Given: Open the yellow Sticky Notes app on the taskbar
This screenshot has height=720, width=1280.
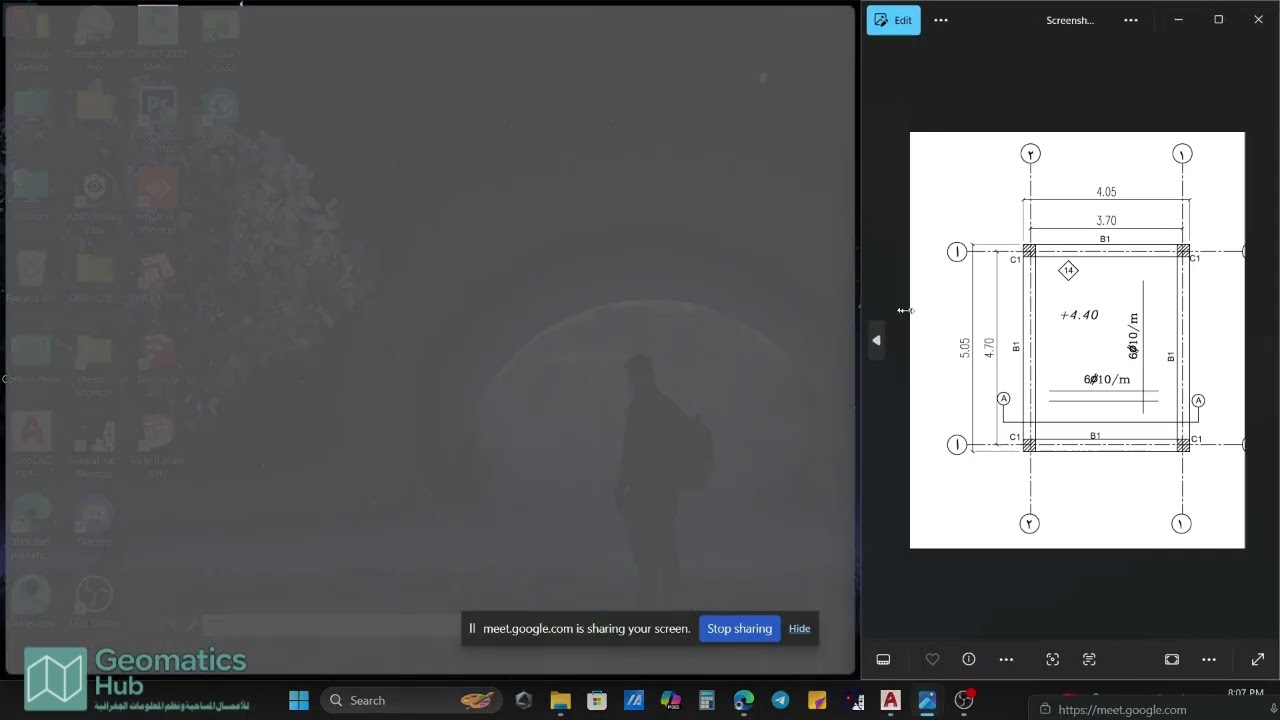Looking at the screenshot, I should click(x=817, y=700).
